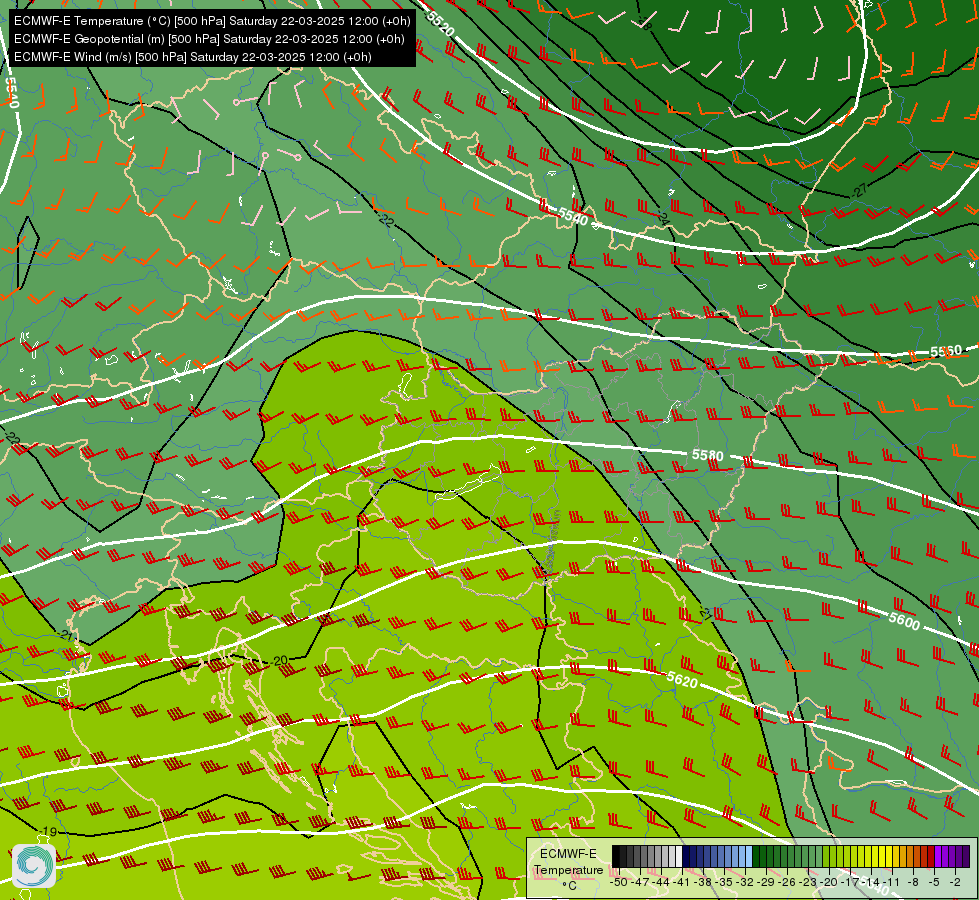Click the -11 legend tick value
The height and width of the screenshot is (900, 979).
click(x=892, y=883)
